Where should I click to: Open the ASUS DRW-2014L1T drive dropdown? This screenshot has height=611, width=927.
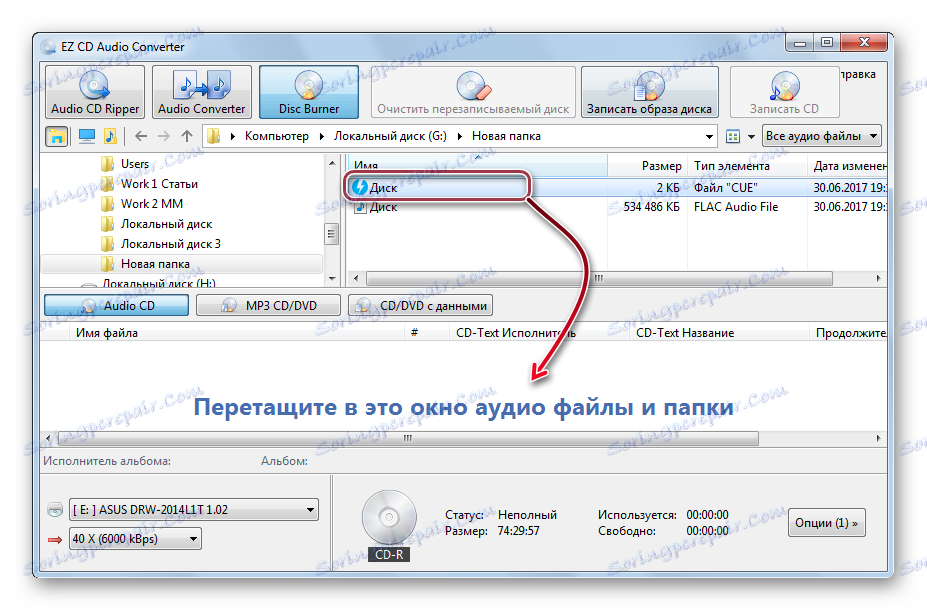[194, 509]
